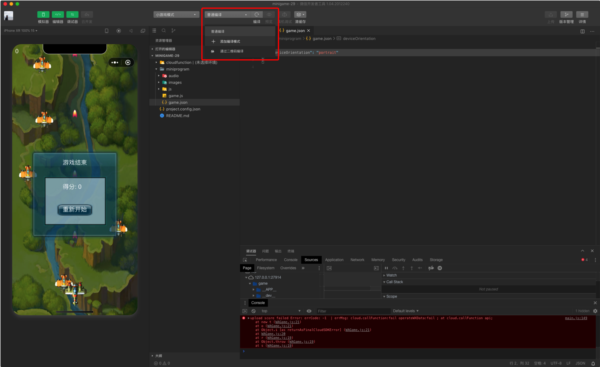Click the restart button in game simulator
Image resolution: width=600 pixels, height=367 pixels.
(x=75, y=209)
